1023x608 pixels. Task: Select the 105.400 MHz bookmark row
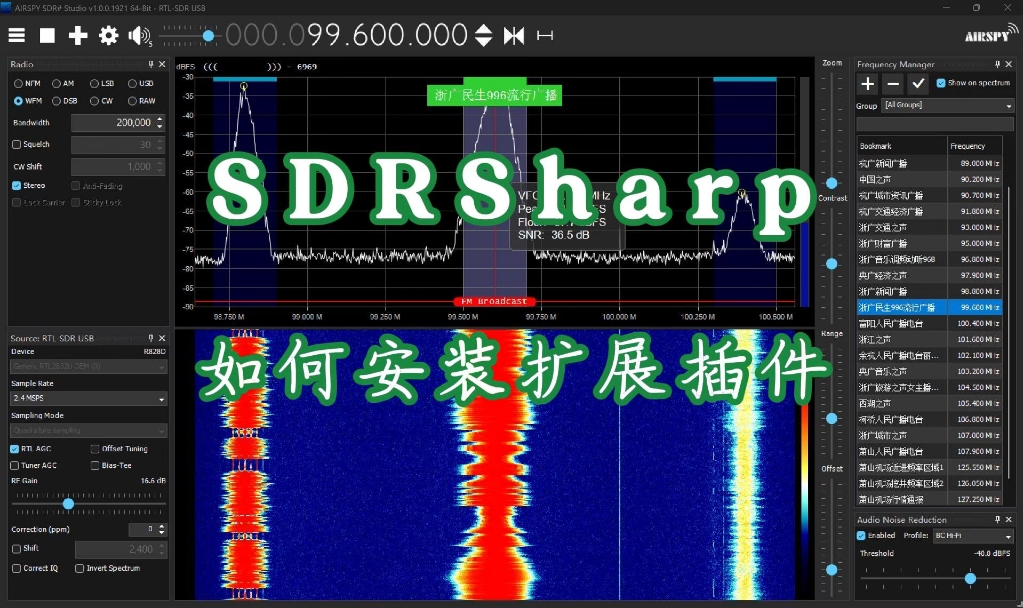click(930, 403)
